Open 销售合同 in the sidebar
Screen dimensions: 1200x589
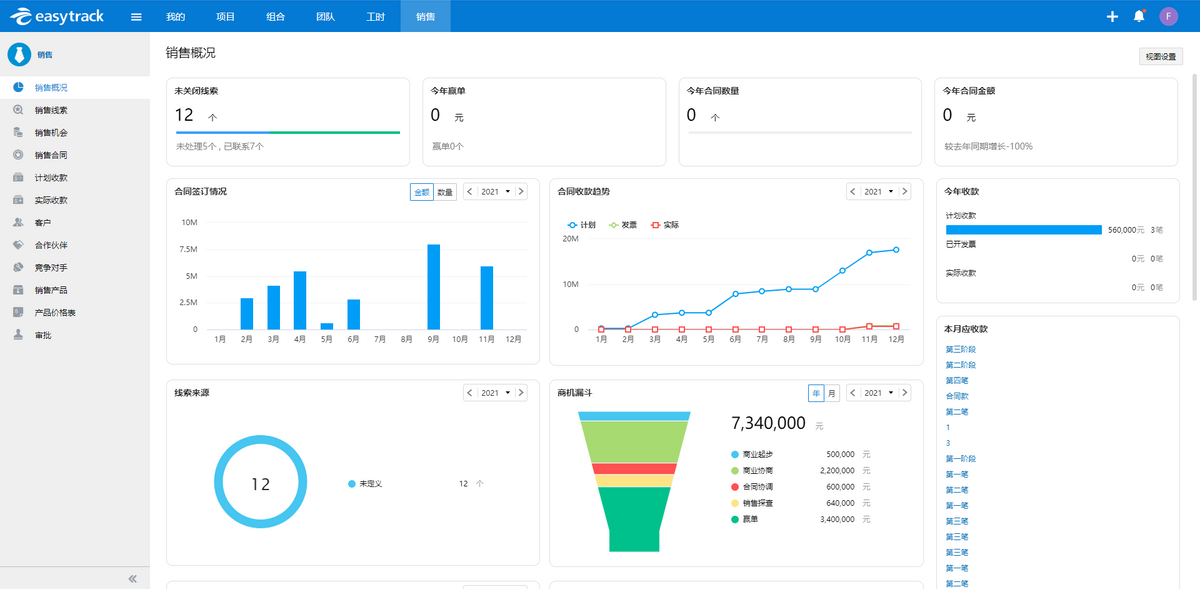[51, 155]
